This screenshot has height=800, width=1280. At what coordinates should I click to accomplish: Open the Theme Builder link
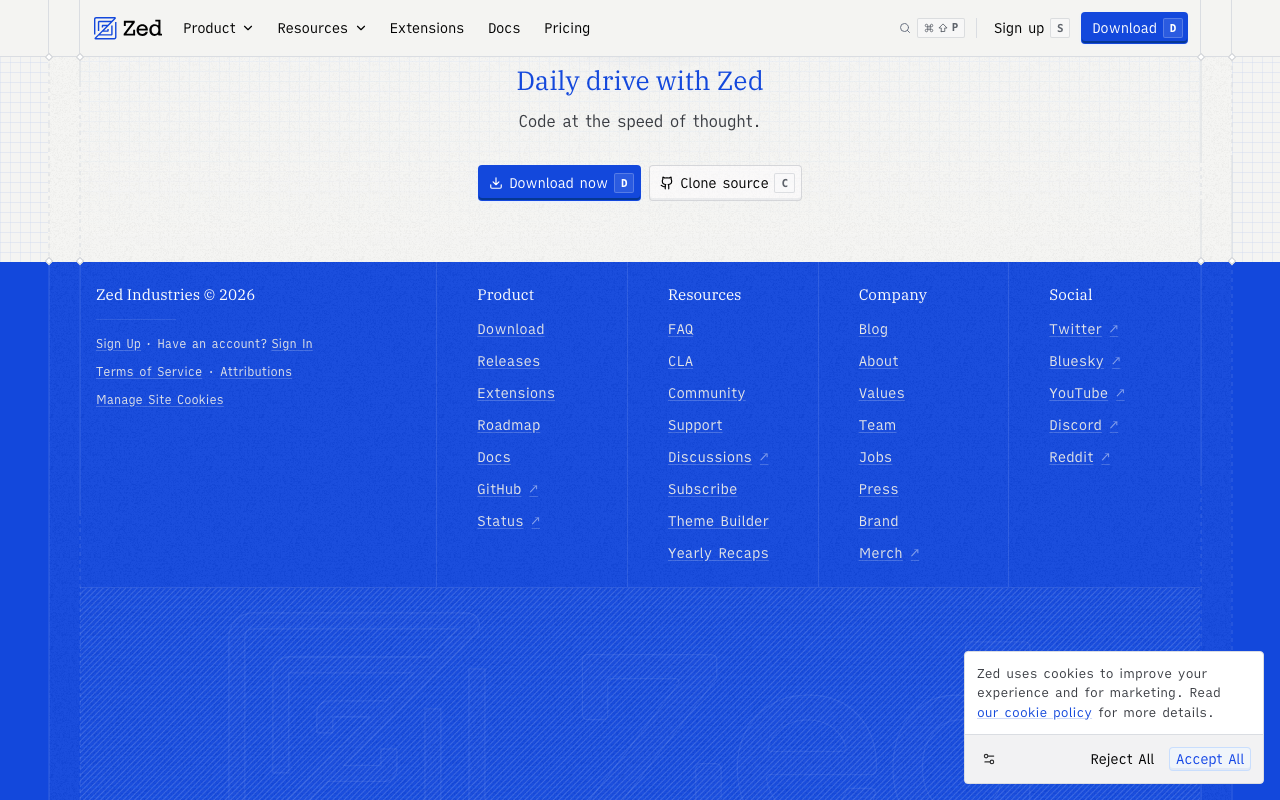[718, 521]
